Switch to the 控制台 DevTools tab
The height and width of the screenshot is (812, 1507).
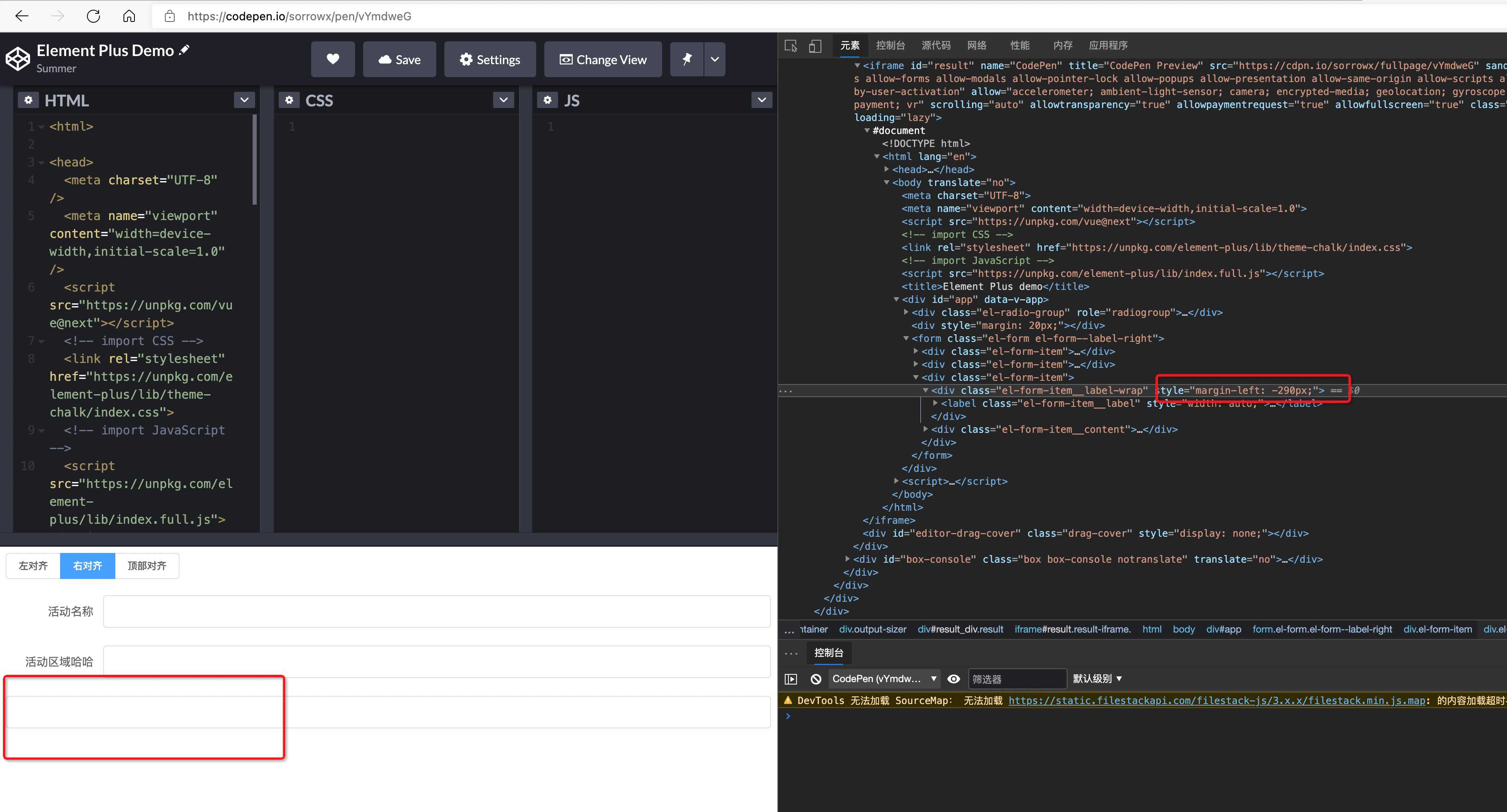click(x=890, y=45)
